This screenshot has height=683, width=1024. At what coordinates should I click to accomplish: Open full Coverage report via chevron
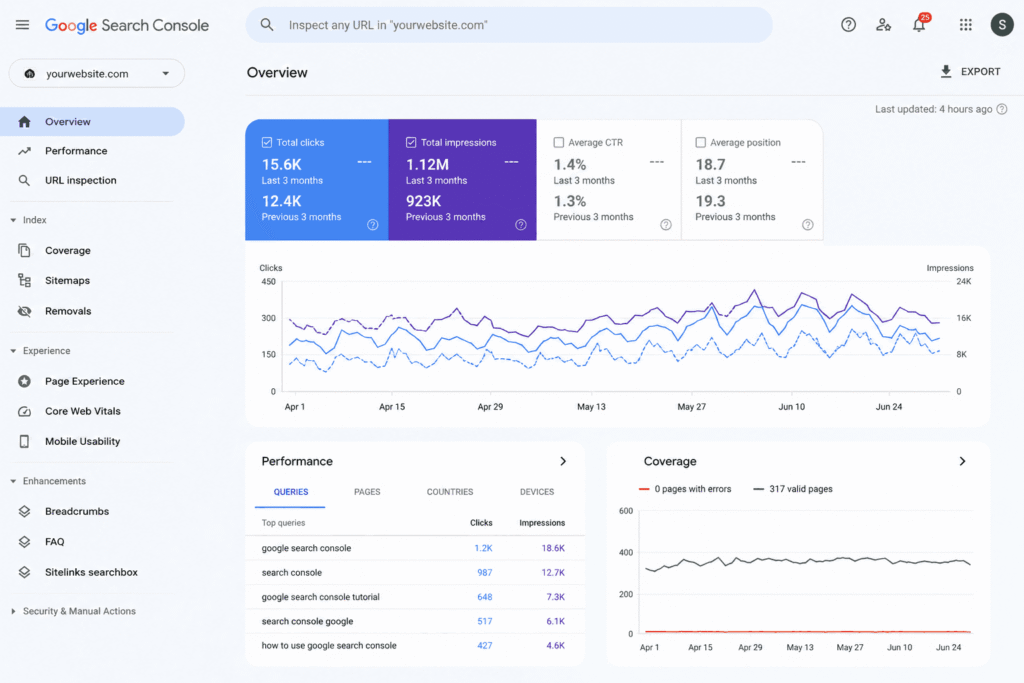(x=962, y=461)
